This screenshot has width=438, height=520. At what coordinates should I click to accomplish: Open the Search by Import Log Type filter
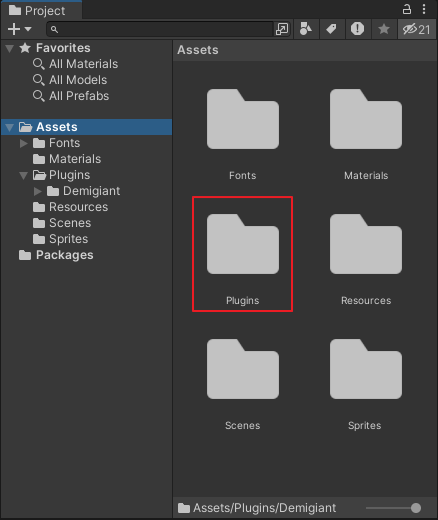(357, 29)
